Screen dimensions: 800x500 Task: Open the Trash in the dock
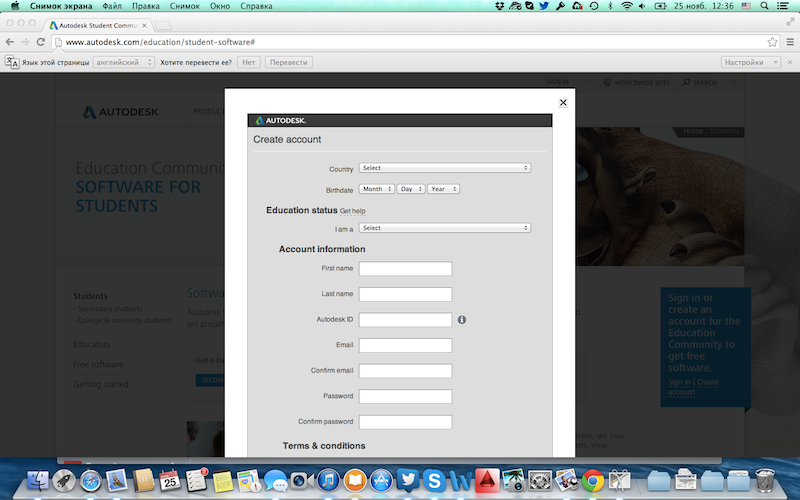pos(766,480)
